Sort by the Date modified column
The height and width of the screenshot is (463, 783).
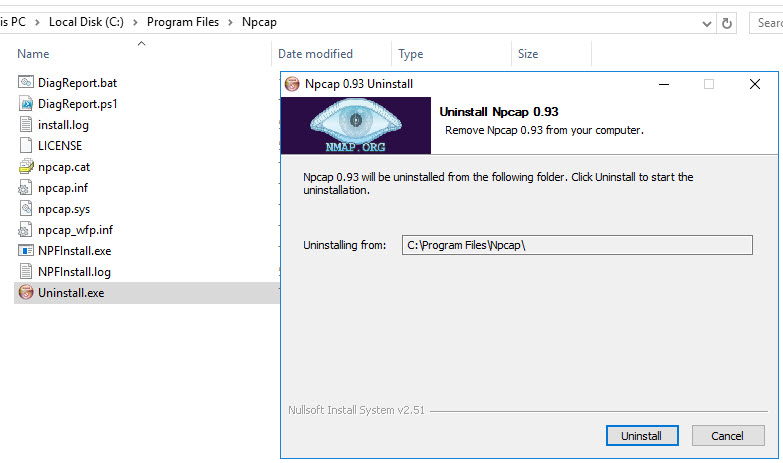point(315,54)
